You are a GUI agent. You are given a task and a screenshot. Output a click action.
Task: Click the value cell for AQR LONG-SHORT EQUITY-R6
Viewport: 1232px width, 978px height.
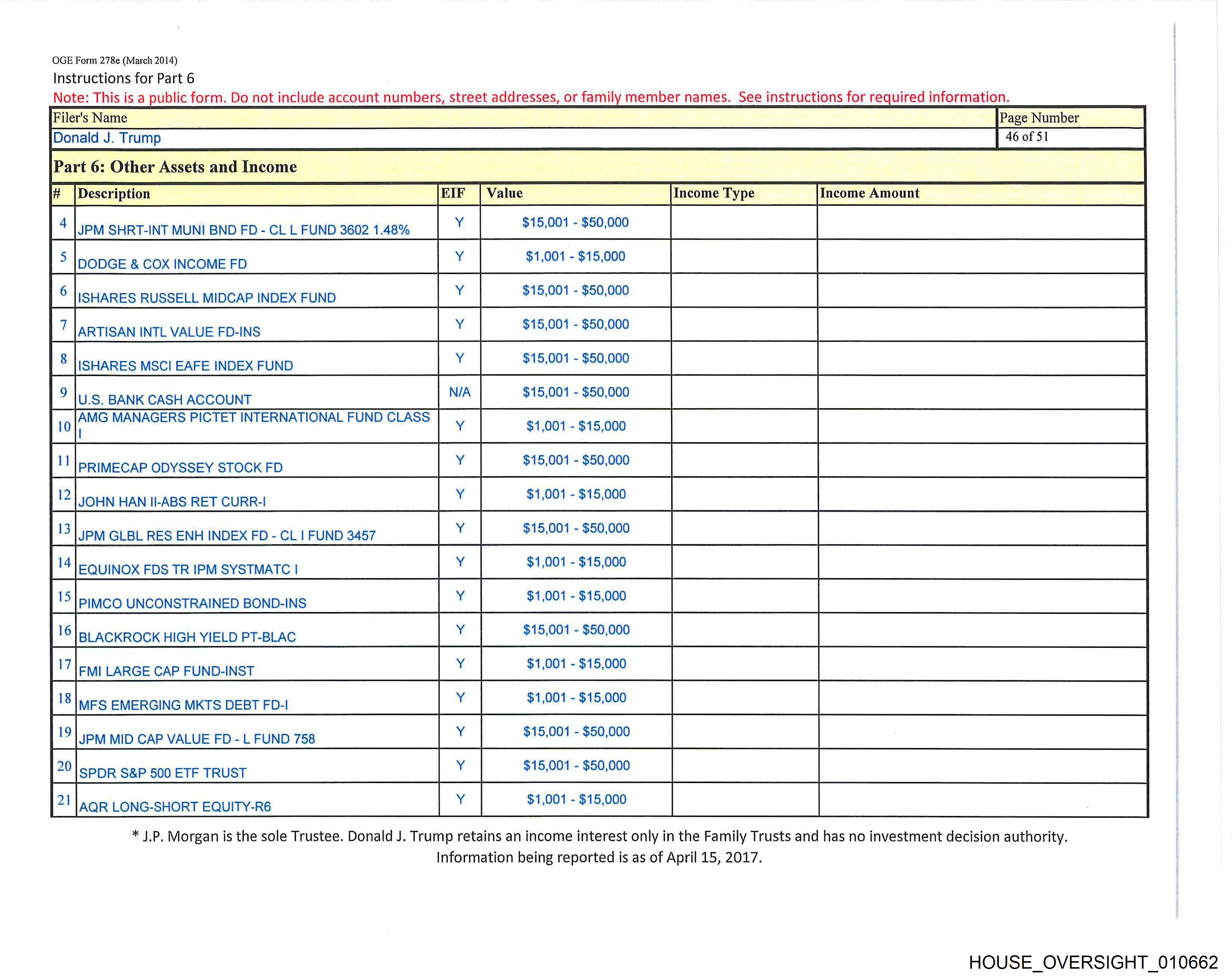pyautogui.click(x=576, y=799)
